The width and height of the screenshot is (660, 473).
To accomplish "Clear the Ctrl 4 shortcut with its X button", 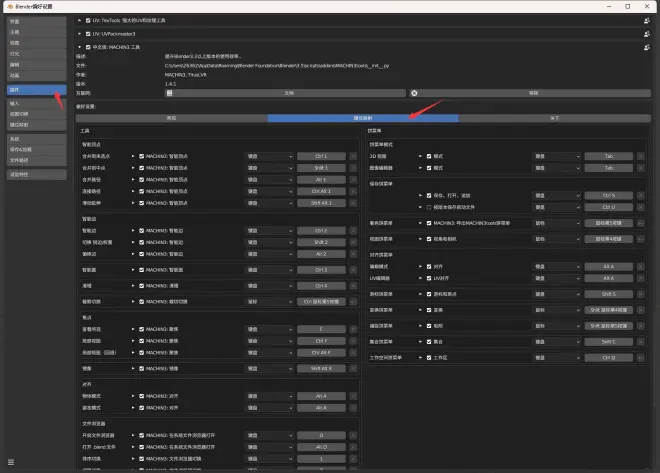I will pyautogui.click(x=353, y=286).
